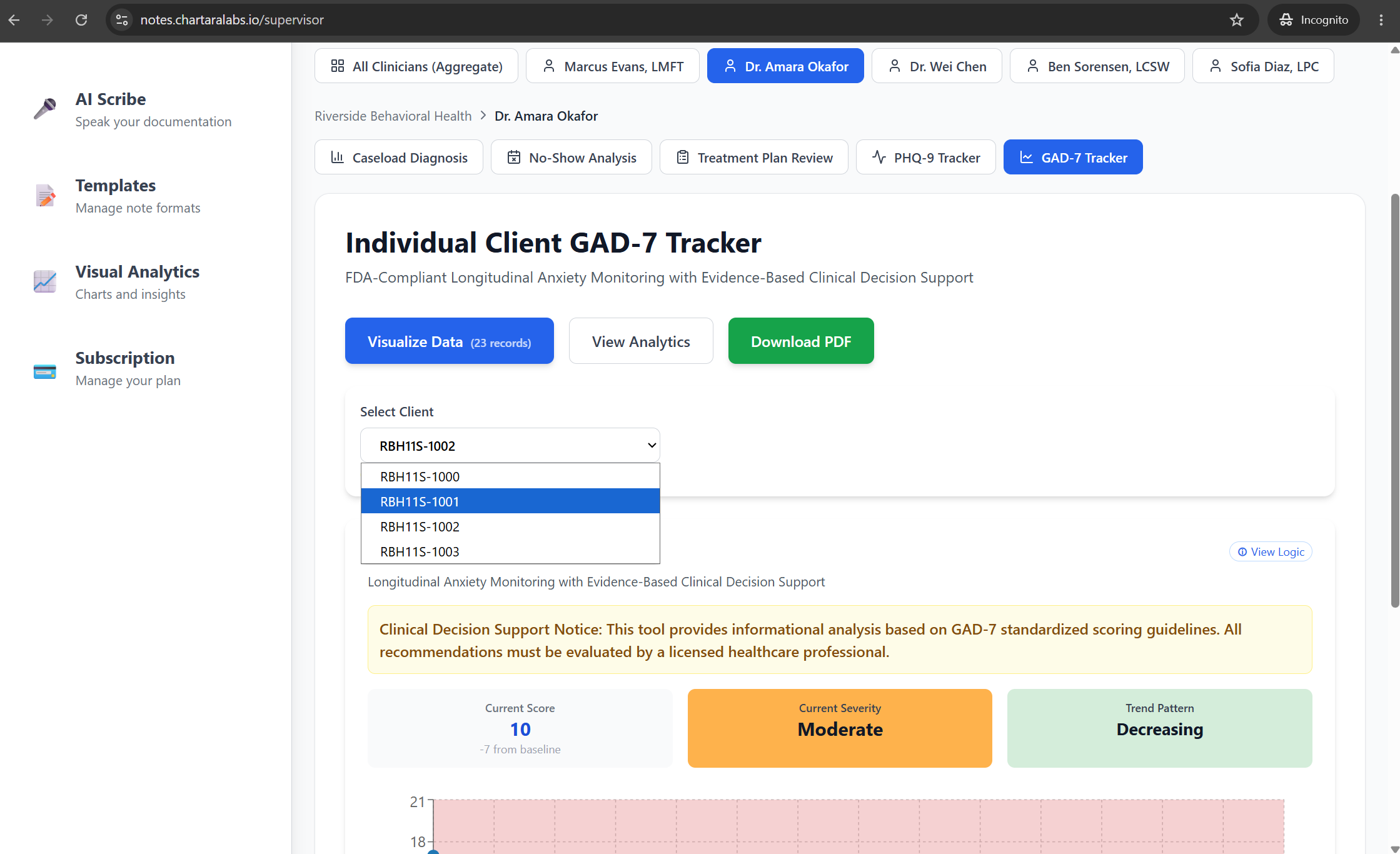Go back using the browser back arrow

(14, 20)
